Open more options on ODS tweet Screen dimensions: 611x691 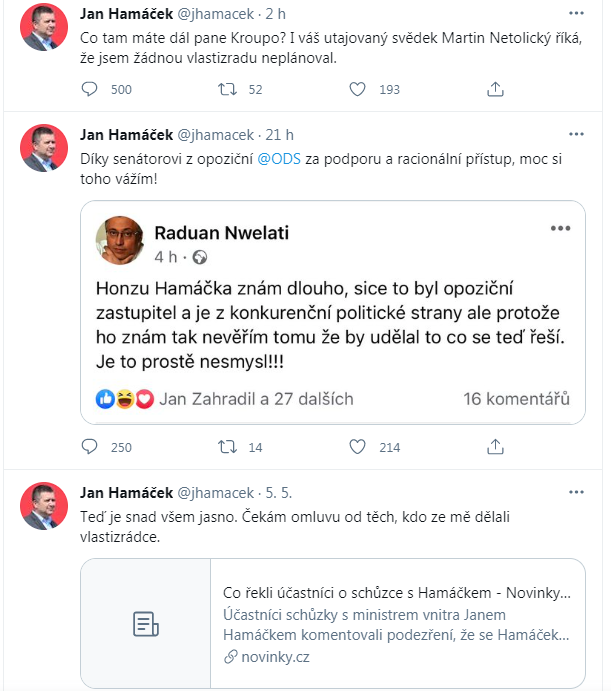pos(576,134)
